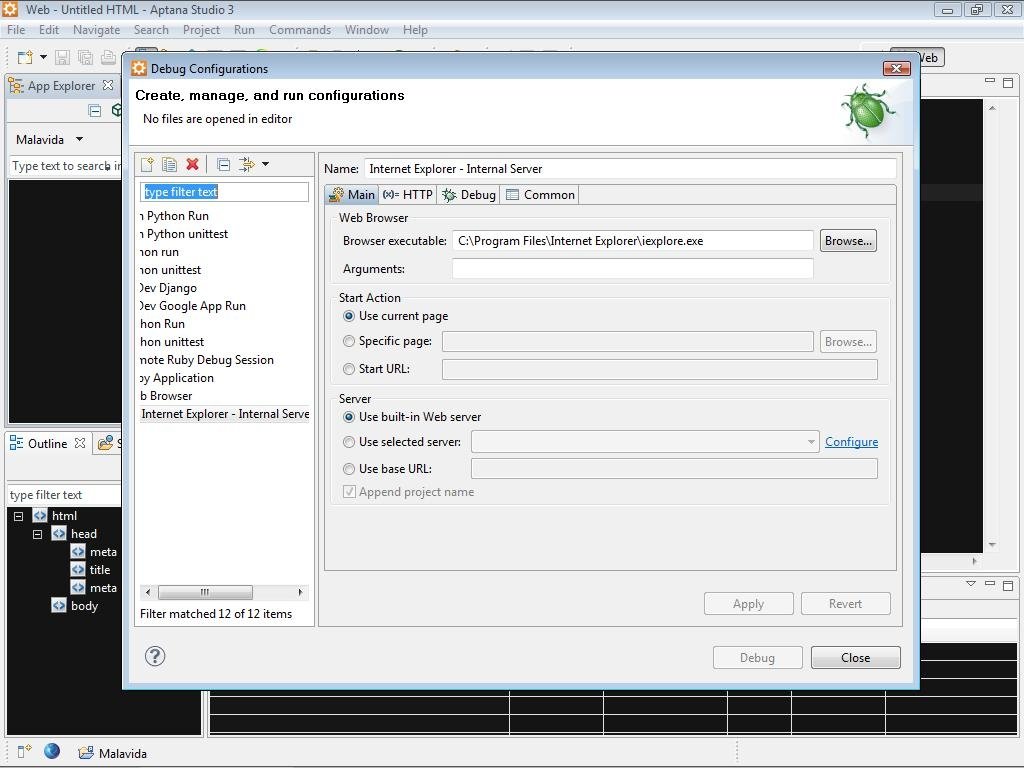Open the New wizard dropdown arrow
Image resolution: width=1024 pixels, height=768 pixels.
(x=43, y=57)
